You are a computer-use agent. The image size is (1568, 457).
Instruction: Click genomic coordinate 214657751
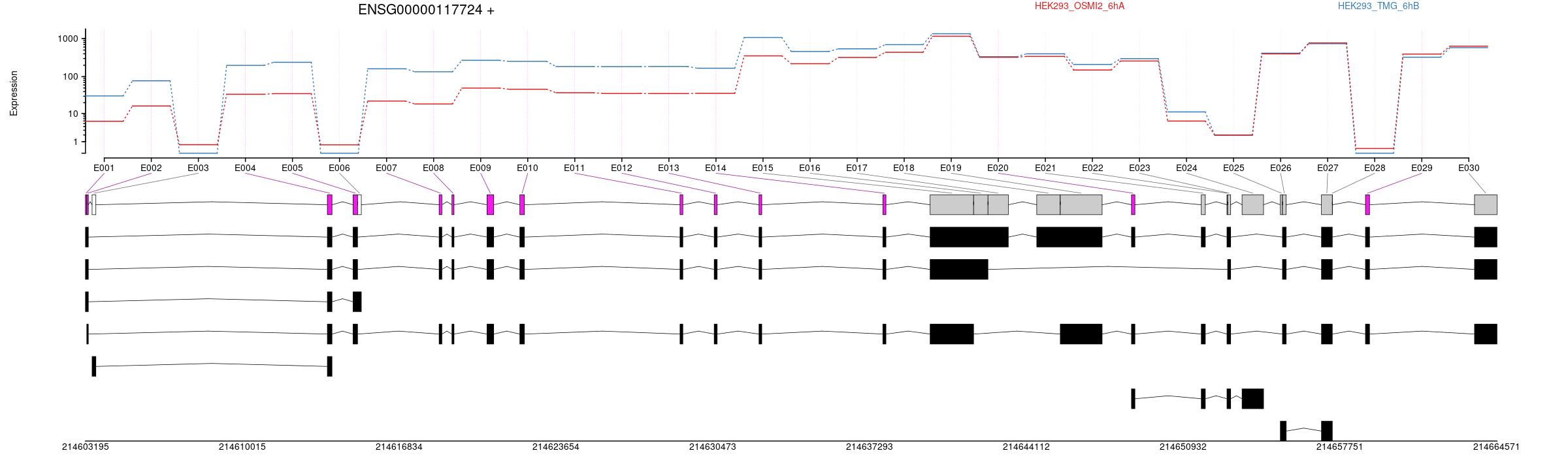[1340, 447]
